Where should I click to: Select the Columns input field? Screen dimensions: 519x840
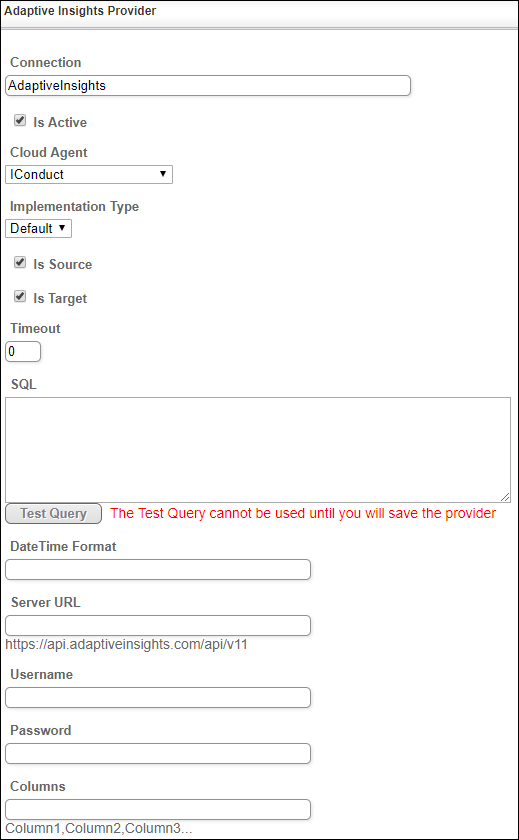(158, 809)
